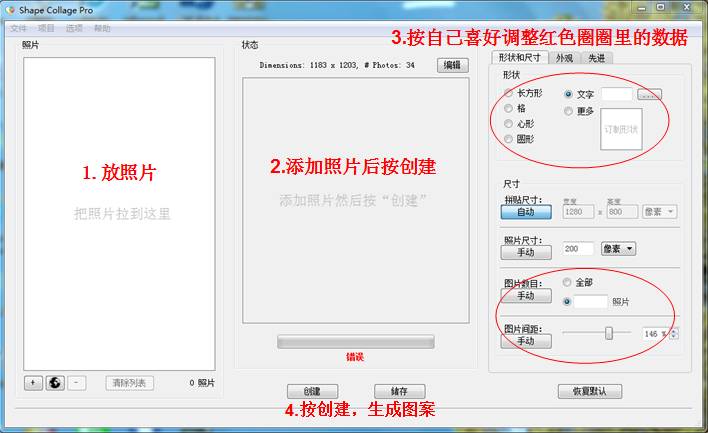This screenshot has height=433, width=708.
Task: Select the custom photo count radio button
Action: (x=567, y=302)
